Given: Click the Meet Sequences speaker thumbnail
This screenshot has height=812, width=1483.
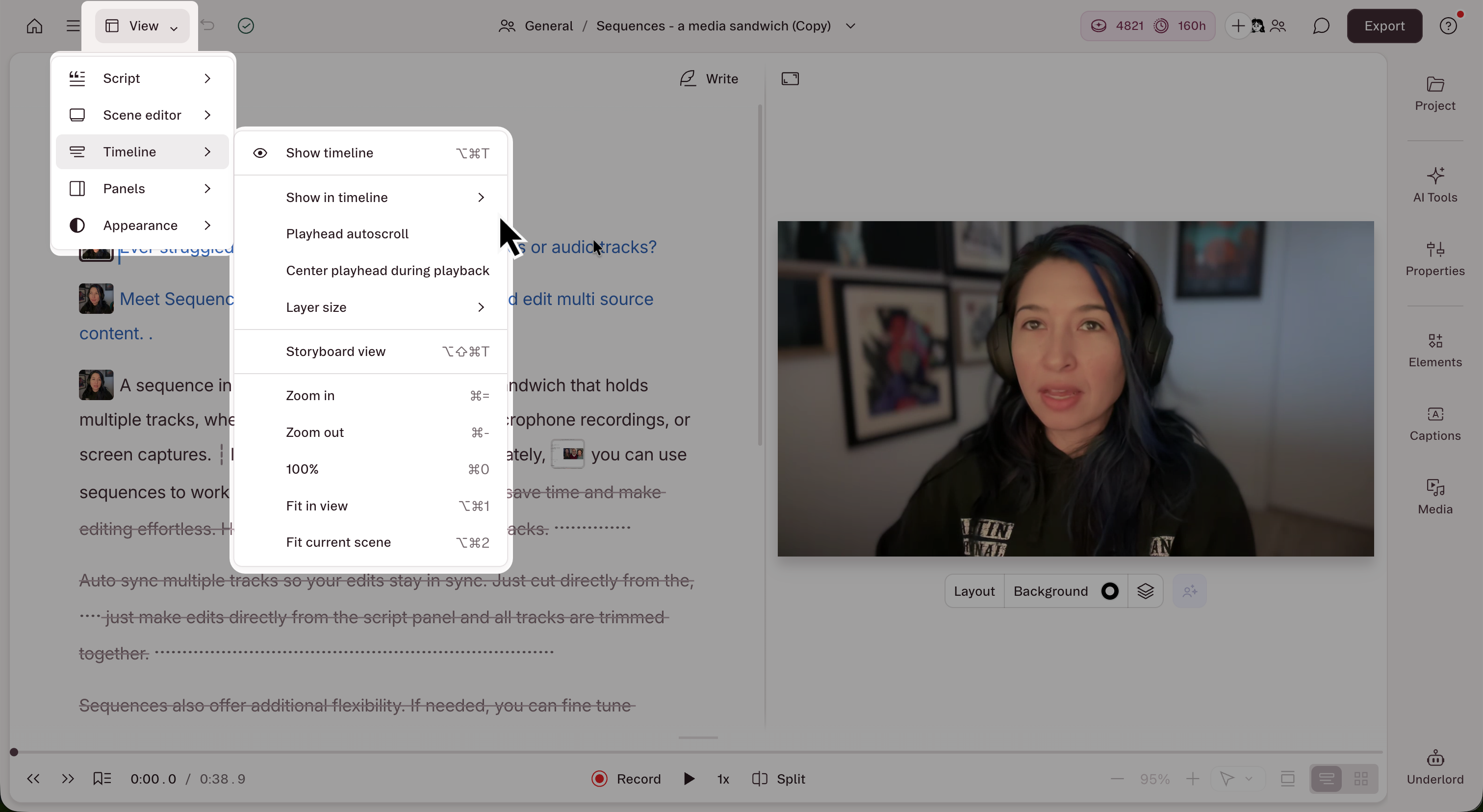Looking at the screenshot, I should [96, 299].
